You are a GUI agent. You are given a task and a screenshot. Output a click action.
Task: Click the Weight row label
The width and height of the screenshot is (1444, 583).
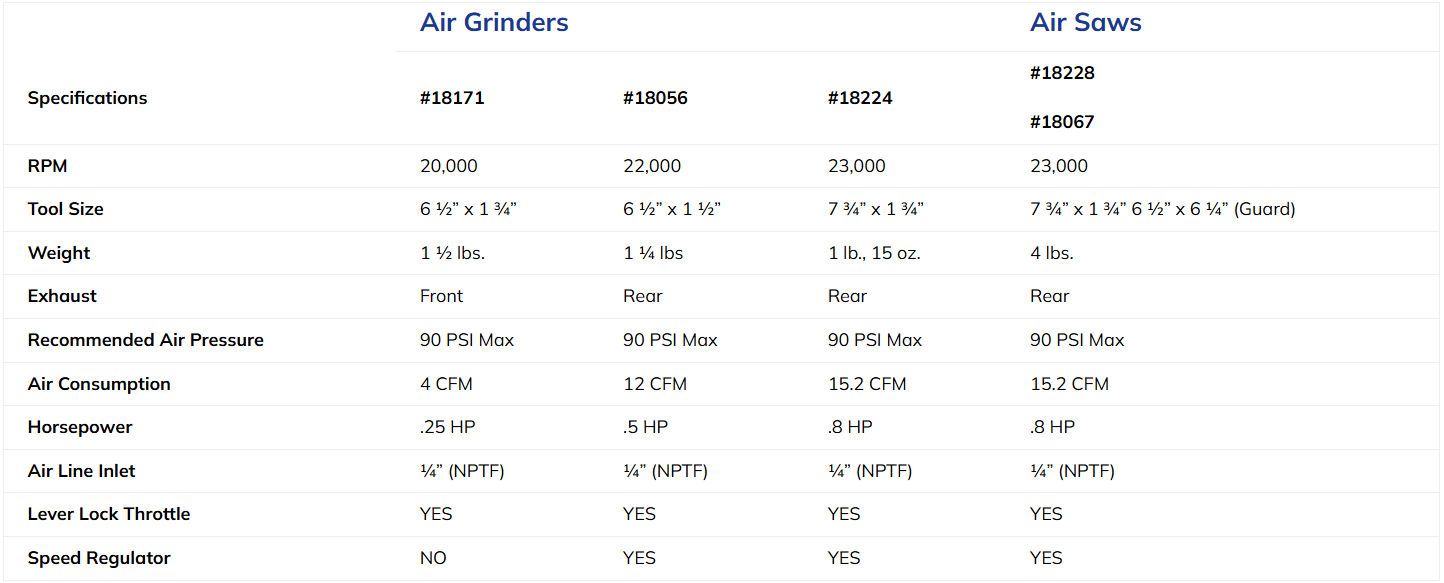point(58,252)
